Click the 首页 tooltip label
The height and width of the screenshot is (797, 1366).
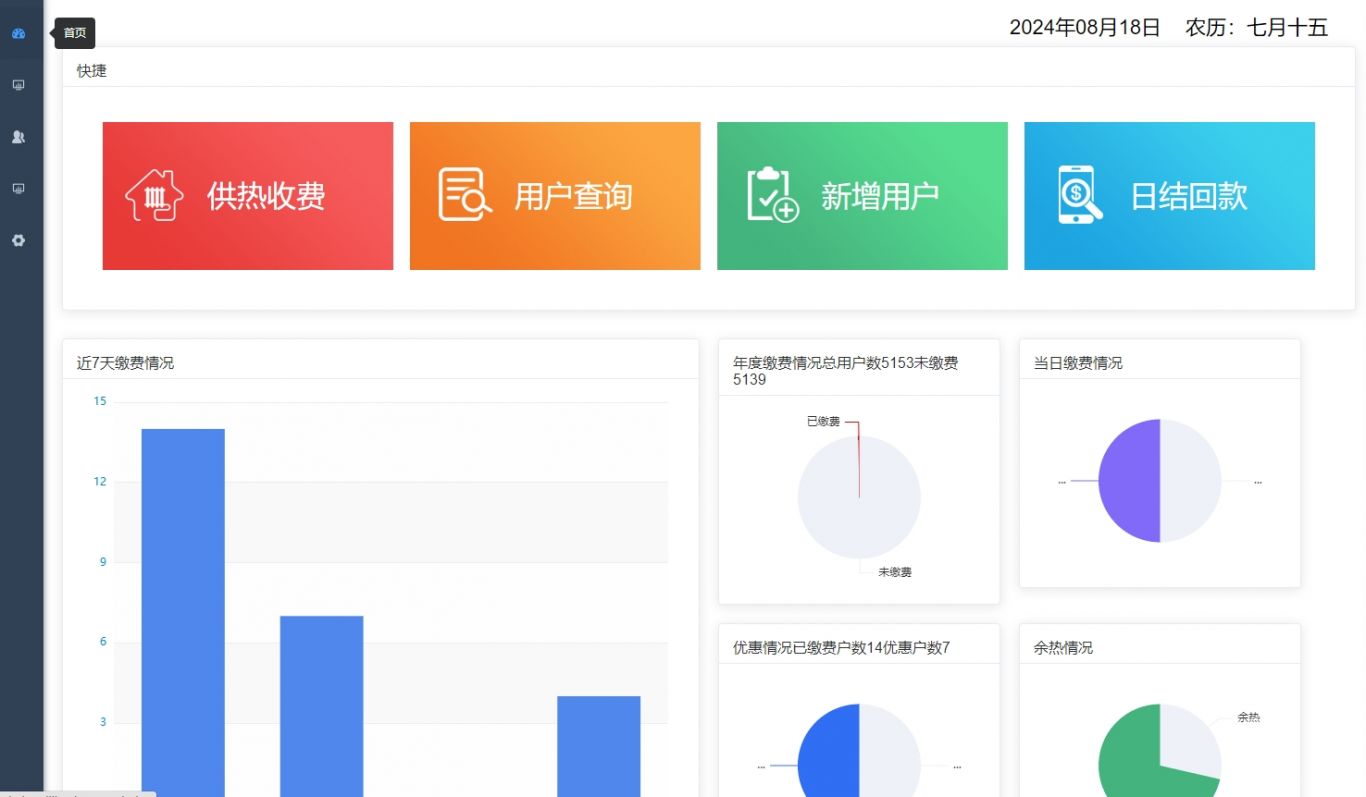pos(75,33)
